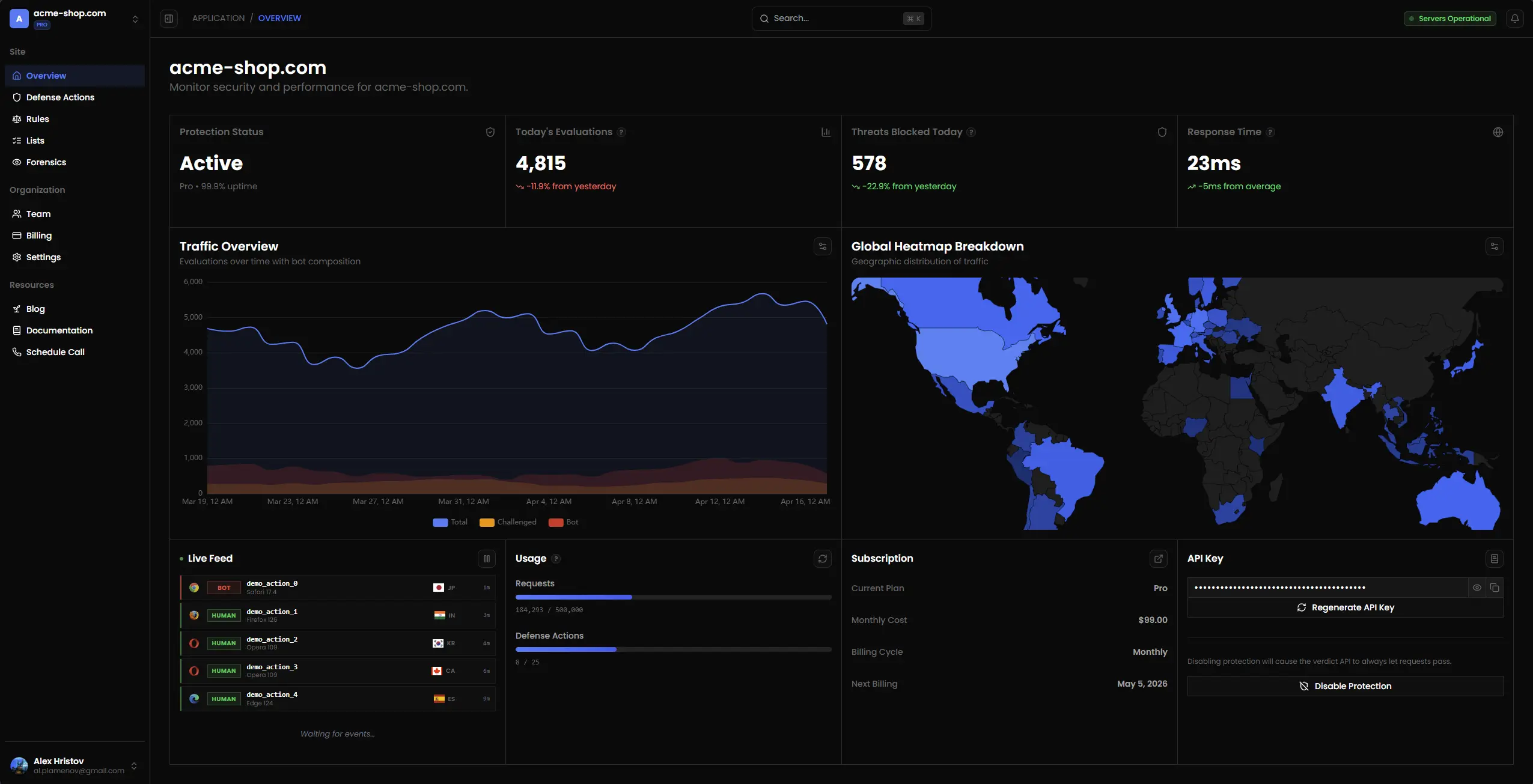Click the Requests usage progress bar
Image resolution: width=1533 pixels, height=784 pixels.
673,597
